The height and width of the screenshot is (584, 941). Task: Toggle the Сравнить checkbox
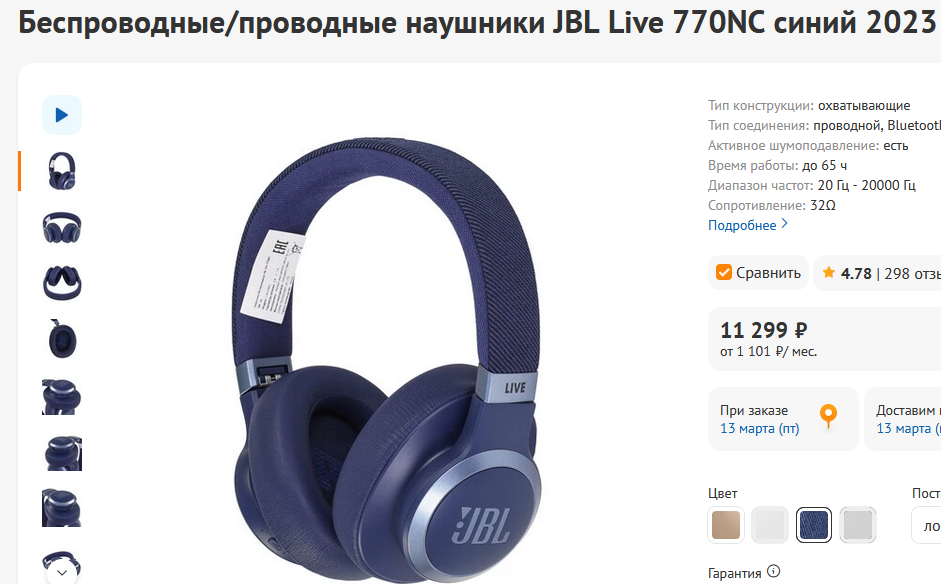[x=724, y=272]
